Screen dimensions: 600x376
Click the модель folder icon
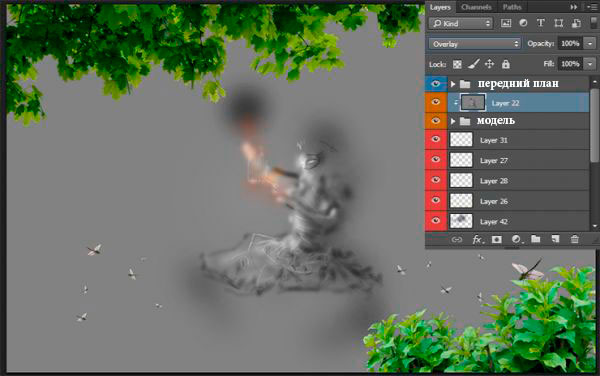pyautogui.click(x=465, y=121)
